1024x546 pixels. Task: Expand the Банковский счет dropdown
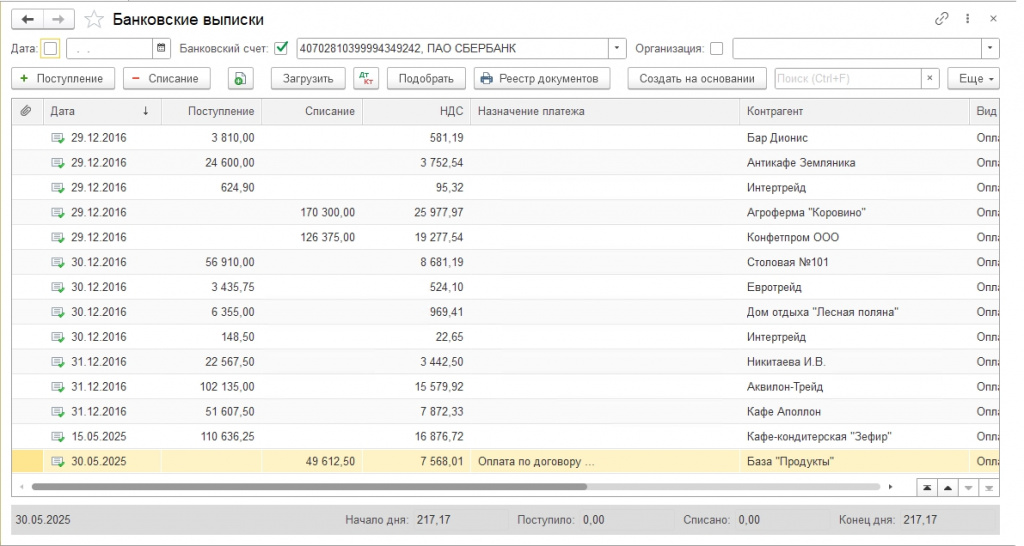pos(617,48)
